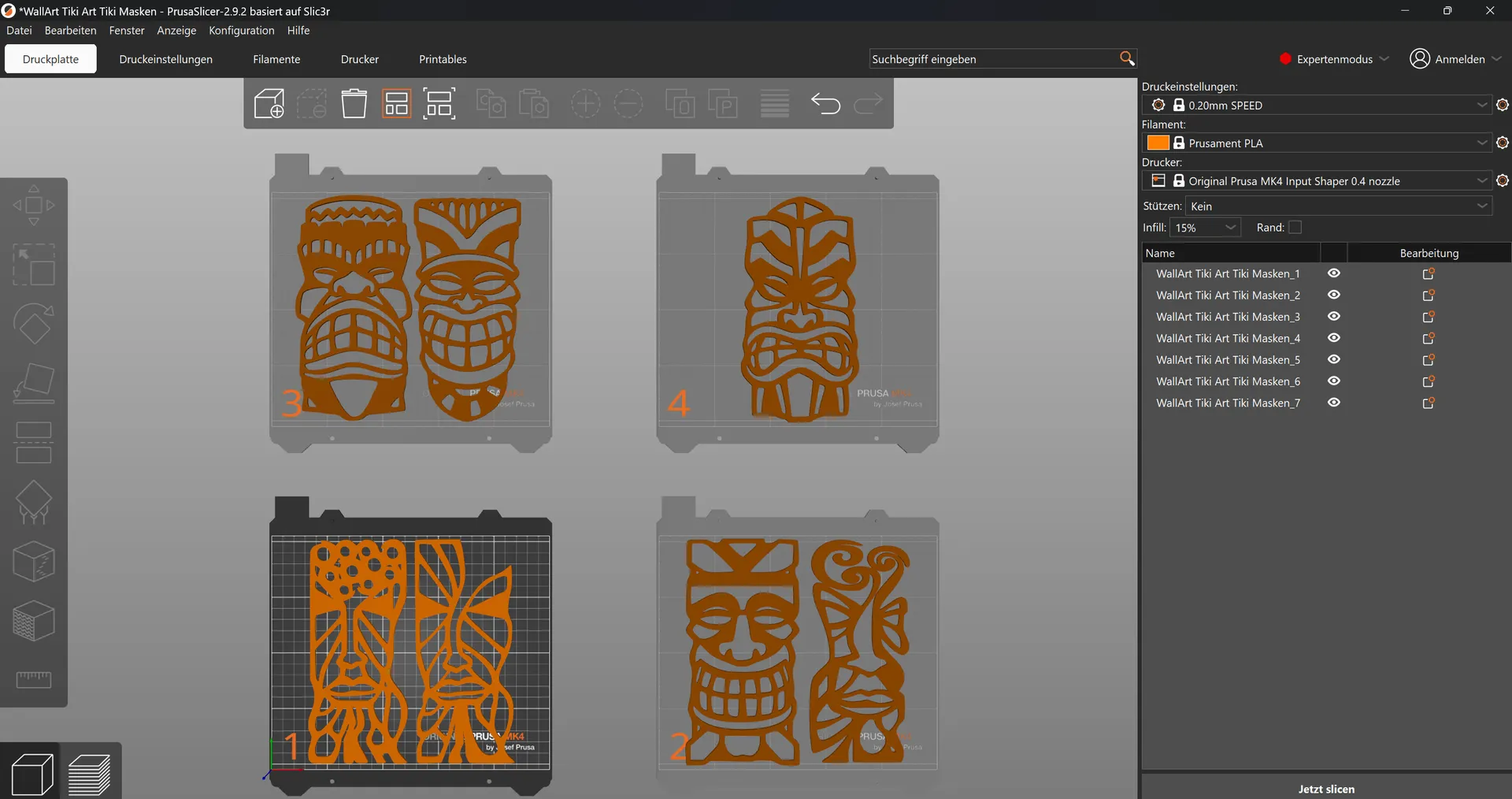Open the Infill 15% dropdown

pos(1205,228)
